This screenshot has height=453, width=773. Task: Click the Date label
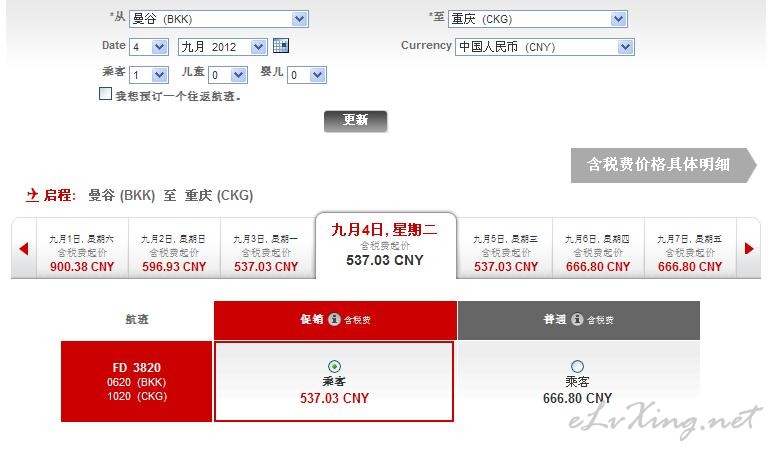(113, 45)
